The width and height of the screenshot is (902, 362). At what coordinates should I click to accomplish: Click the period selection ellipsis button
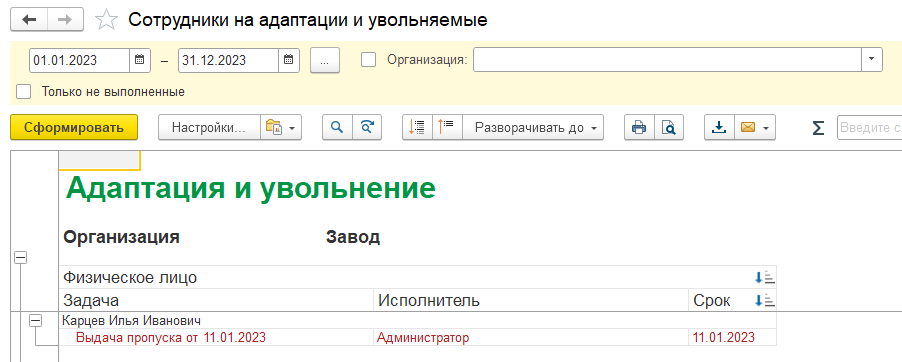click(325, 60)
